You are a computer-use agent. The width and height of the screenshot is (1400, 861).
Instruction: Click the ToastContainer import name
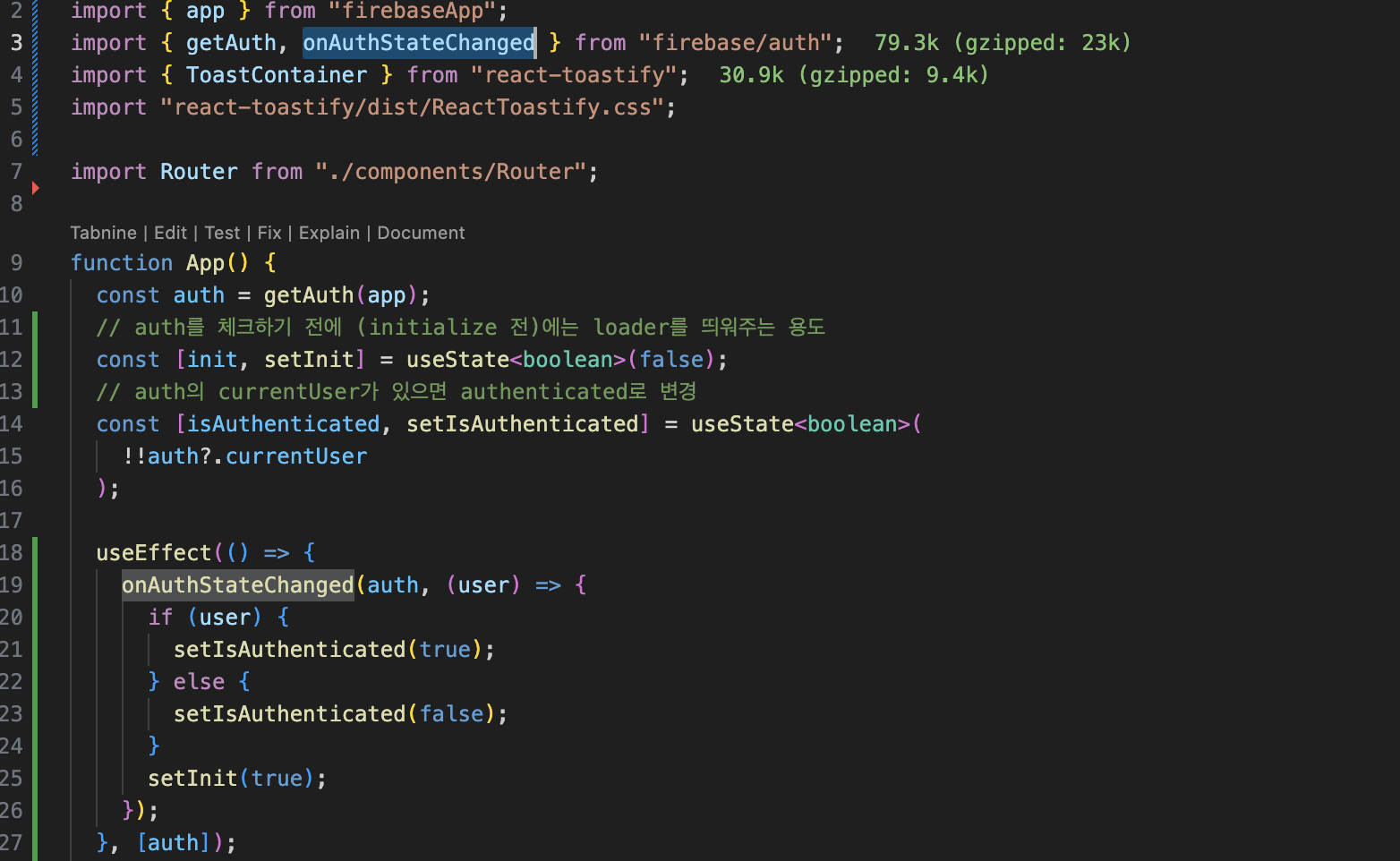click(x=277, y=75)
